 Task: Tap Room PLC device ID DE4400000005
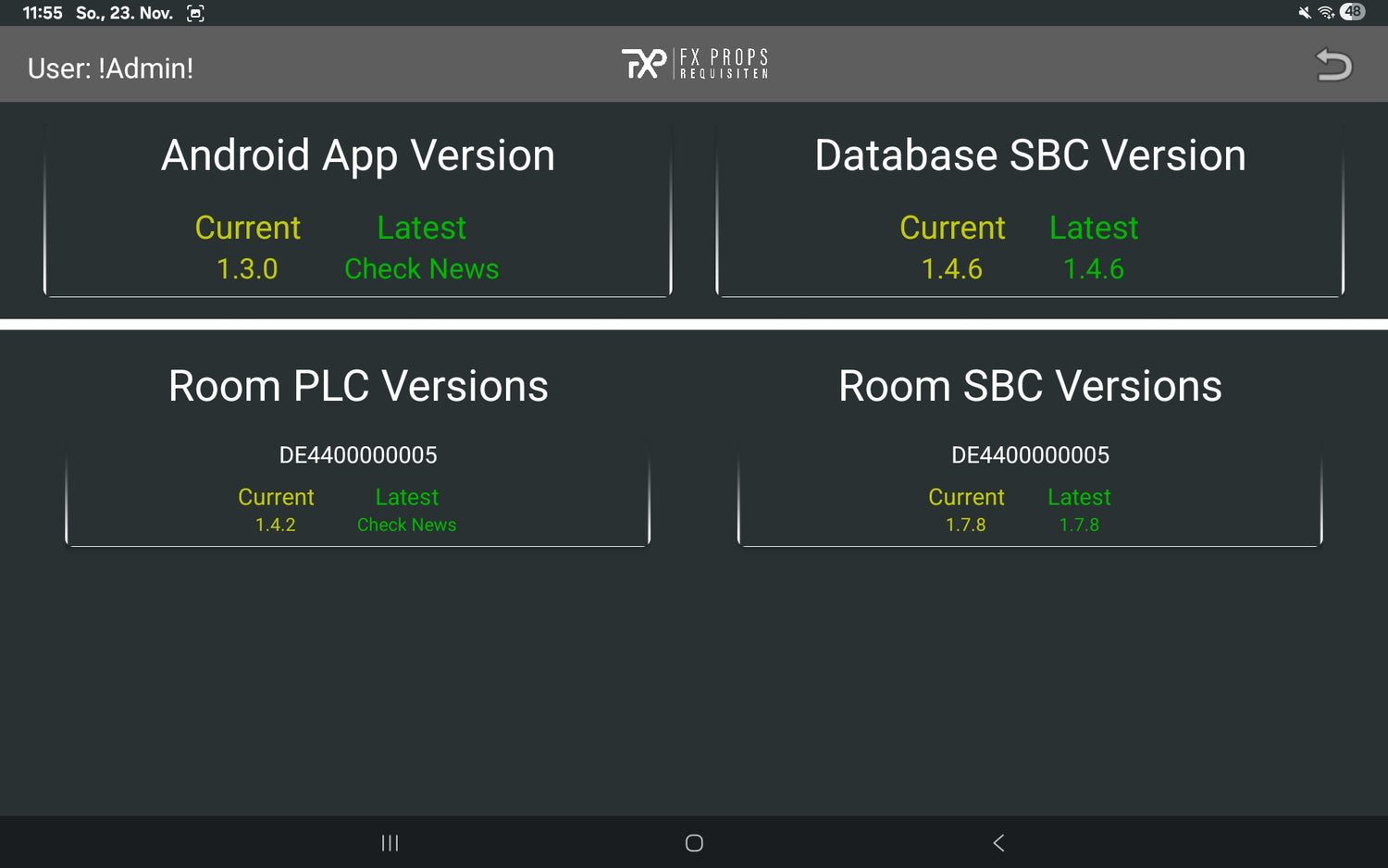coord(358,455)
